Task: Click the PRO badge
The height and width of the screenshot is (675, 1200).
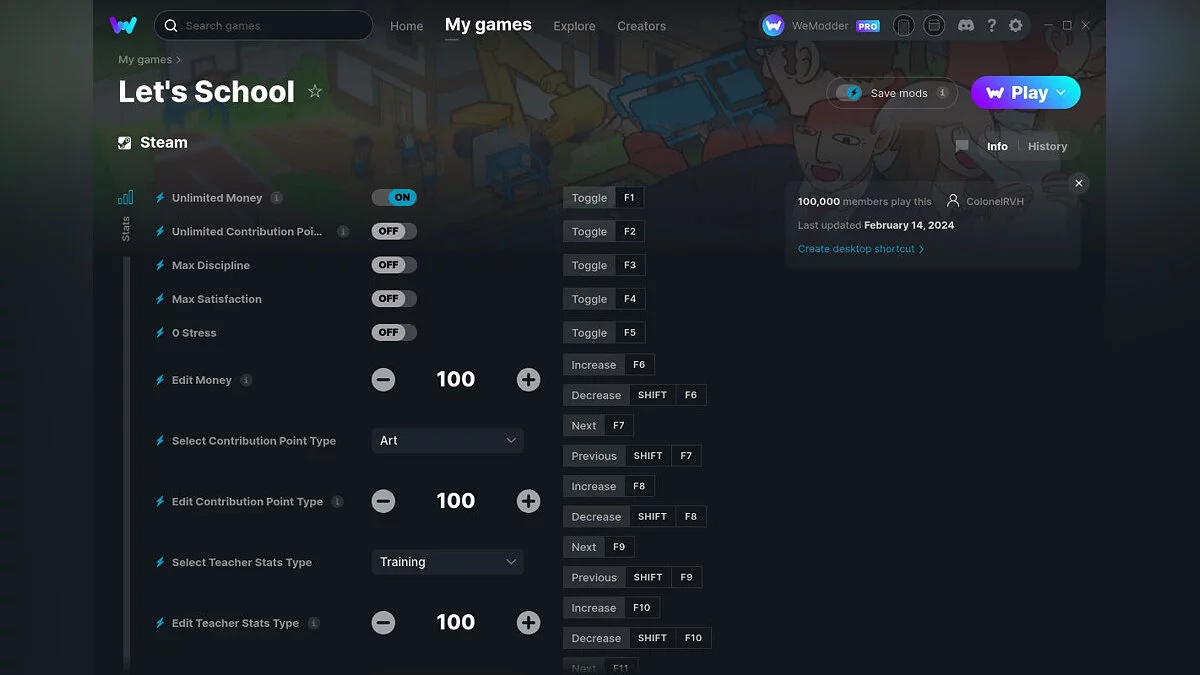Action: pyautogui.click(x=868, y=26)
